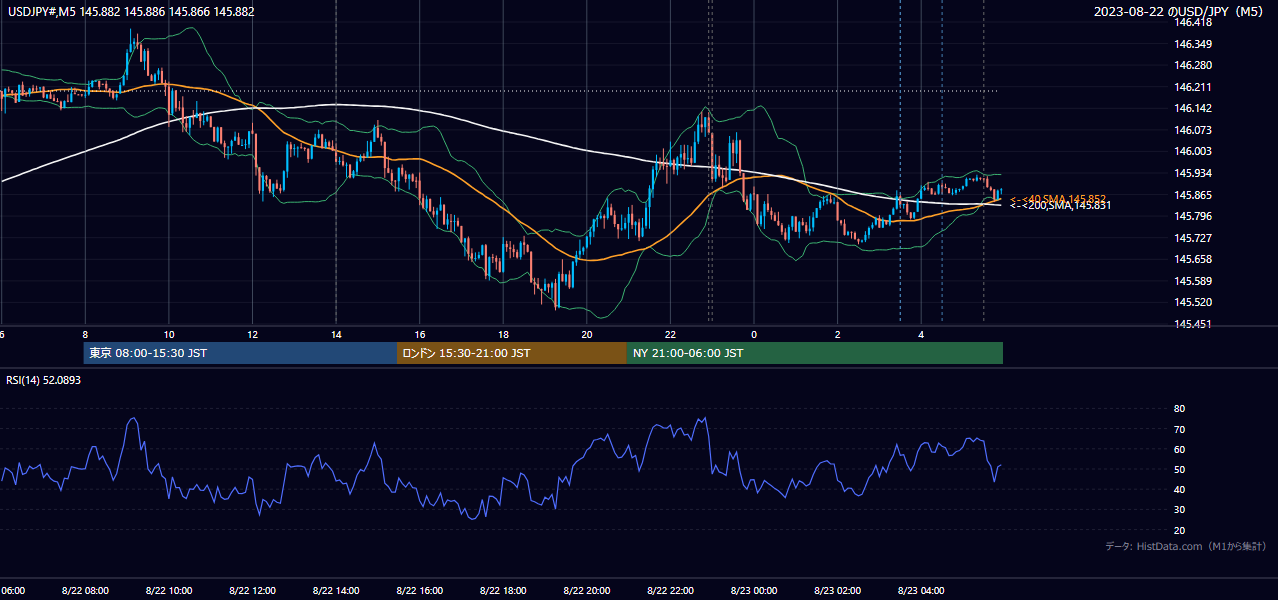
Task: Click the 146.280 price axis label
Action: tap(1193, 66)
